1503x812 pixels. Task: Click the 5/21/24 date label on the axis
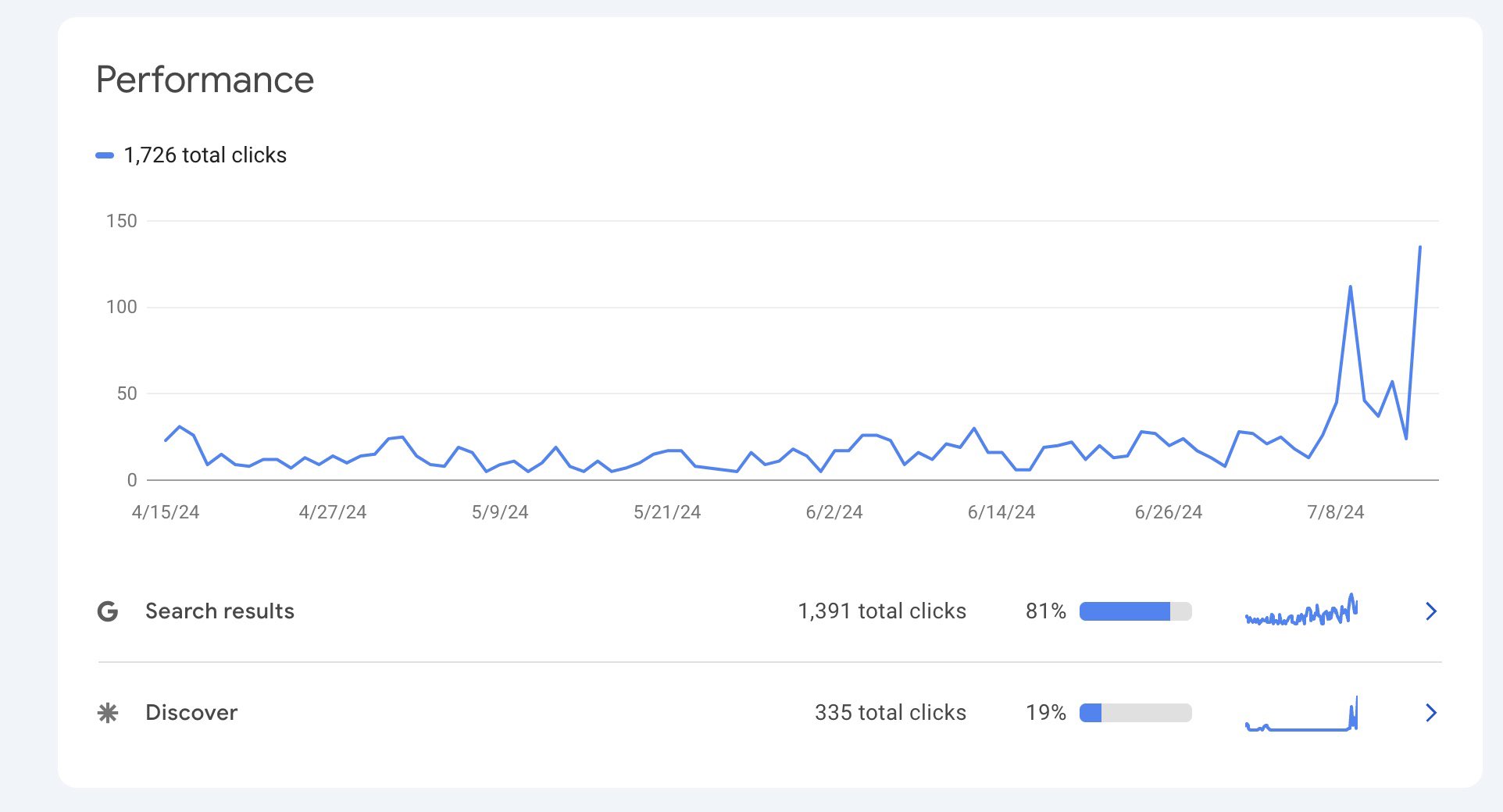coord(667,512)
